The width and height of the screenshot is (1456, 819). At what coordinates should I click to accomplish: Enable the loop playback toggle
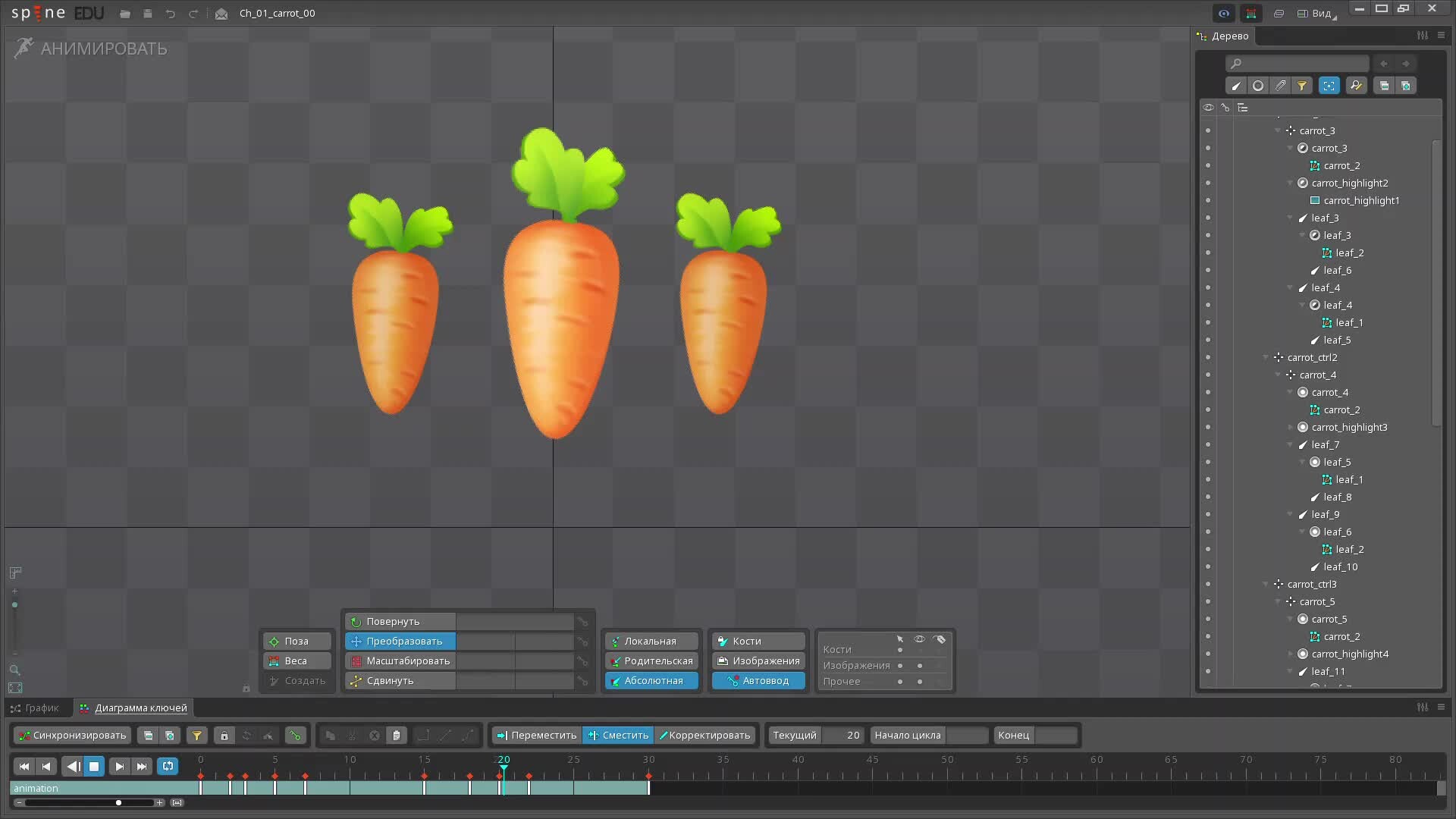pos(167,766)
